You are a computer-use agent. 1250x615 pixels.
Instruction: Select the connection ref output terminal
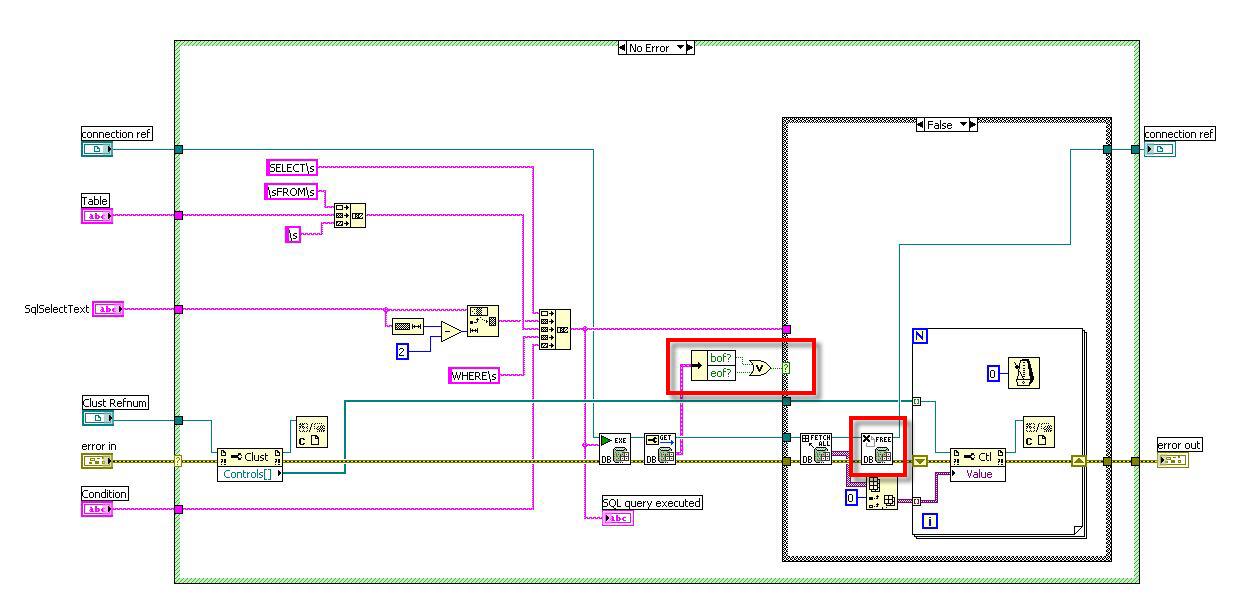(x=1160, y=149)
